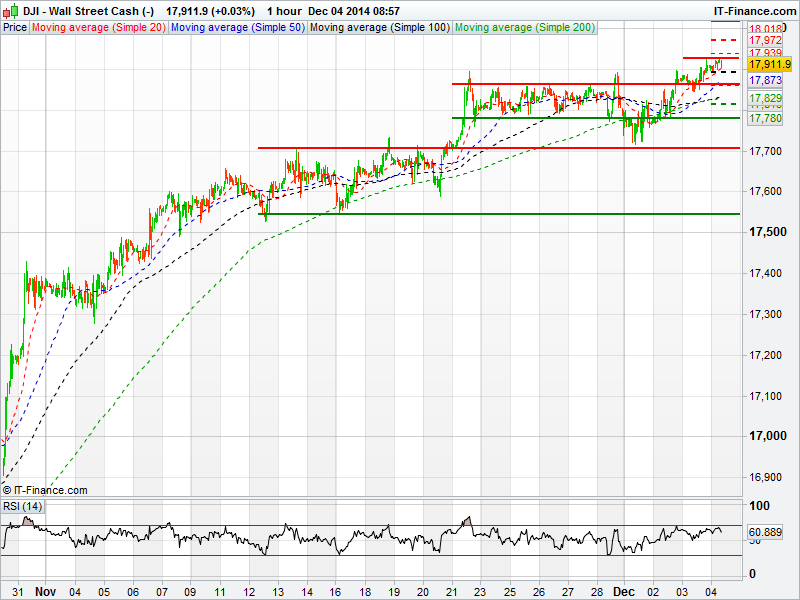800x600 pixels.
Task: Click the 25 date label on time axis
Action: tap(510, 592)
